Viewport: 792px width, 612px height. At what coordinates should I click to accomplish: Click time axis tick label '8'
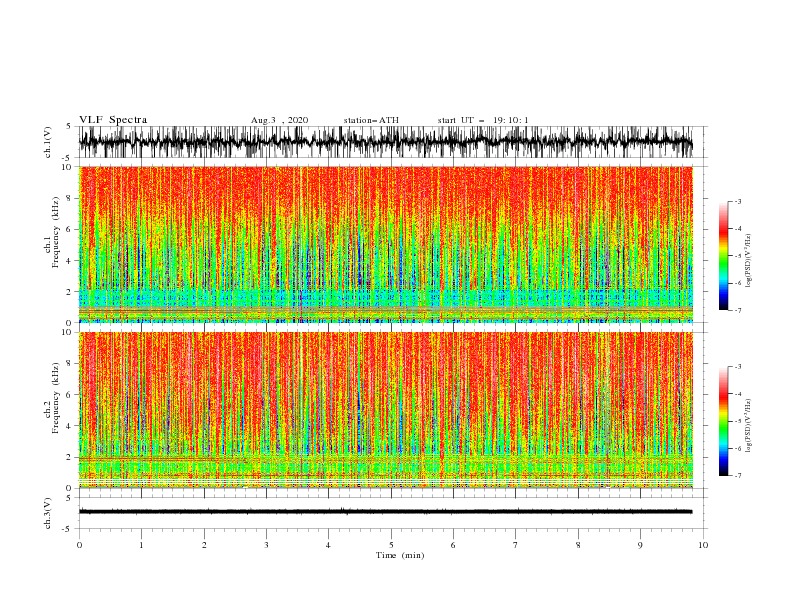click(578, 545)
